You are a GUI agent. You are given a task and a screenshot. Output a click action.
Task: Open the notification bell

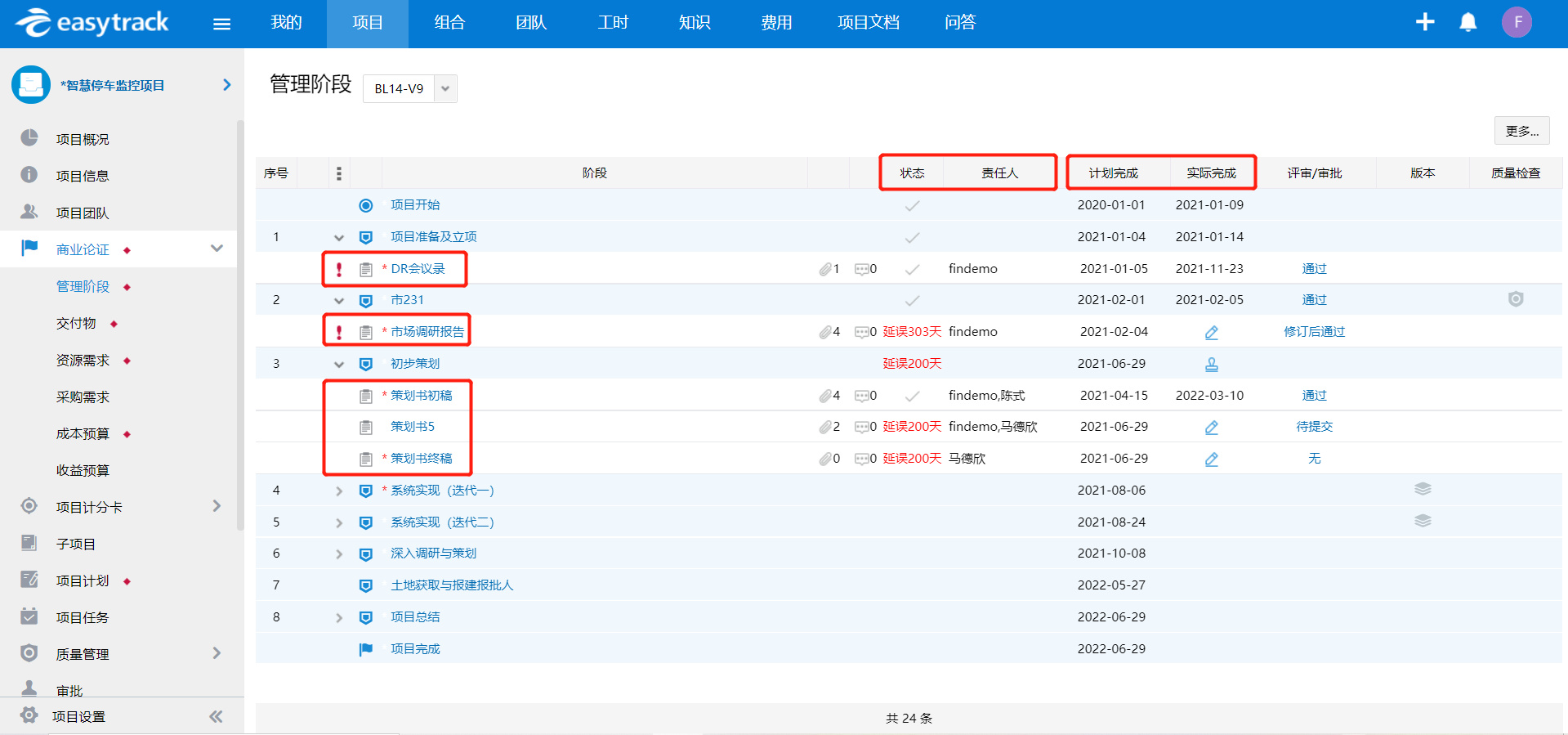pos(1468,22)
